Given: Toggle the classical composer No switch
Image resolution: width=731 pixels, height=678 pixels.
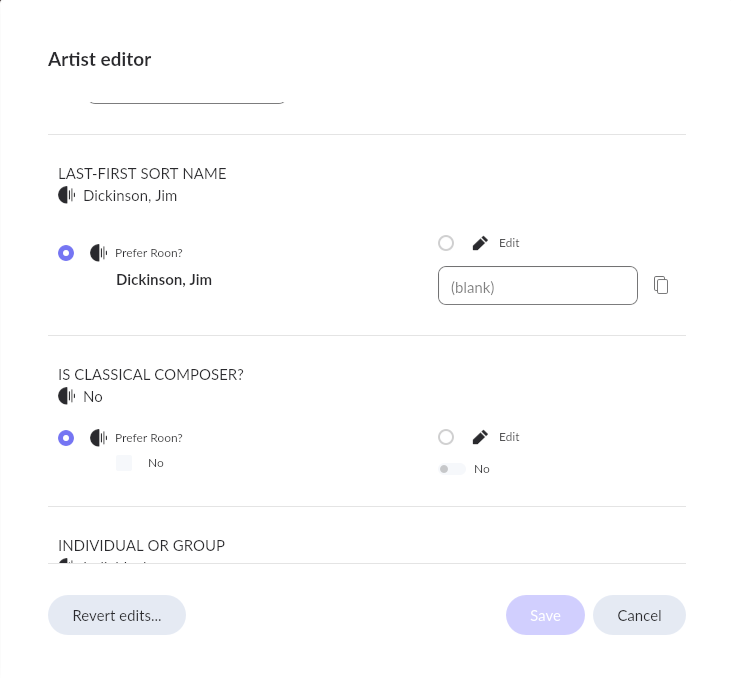Looking at the screenshot, I should [452, 469].
